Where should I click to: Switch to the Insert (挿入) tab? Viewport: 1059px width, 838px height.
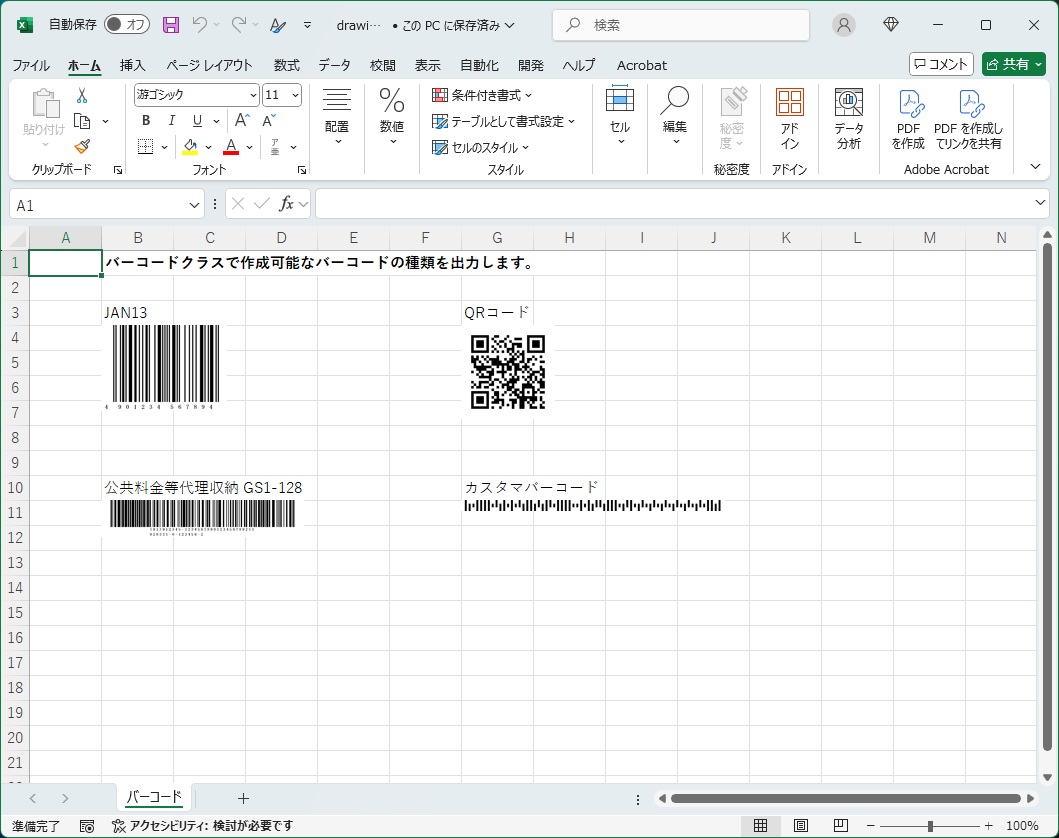(132, 66)
